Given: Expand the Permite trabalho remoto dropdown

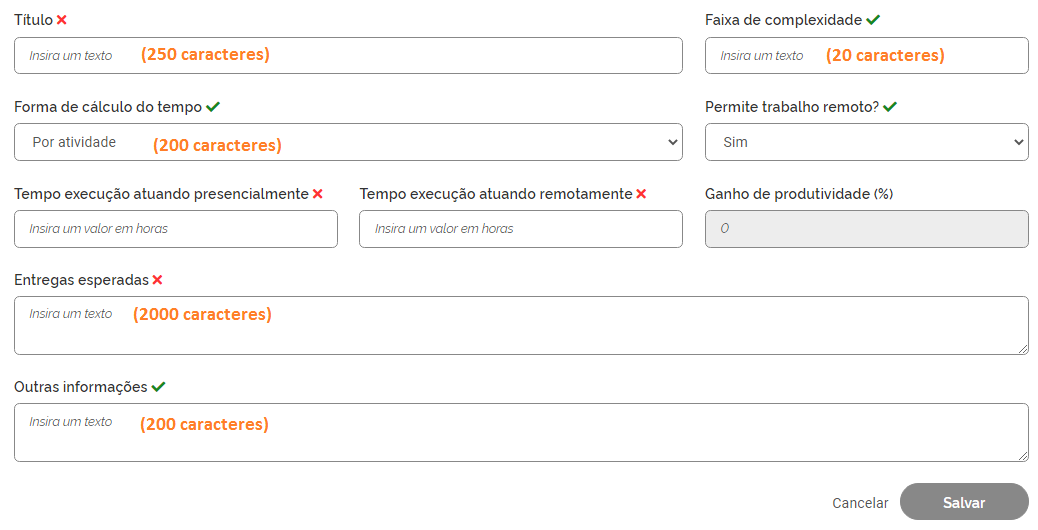Looking at the screenshot, I should click(866, 142).
